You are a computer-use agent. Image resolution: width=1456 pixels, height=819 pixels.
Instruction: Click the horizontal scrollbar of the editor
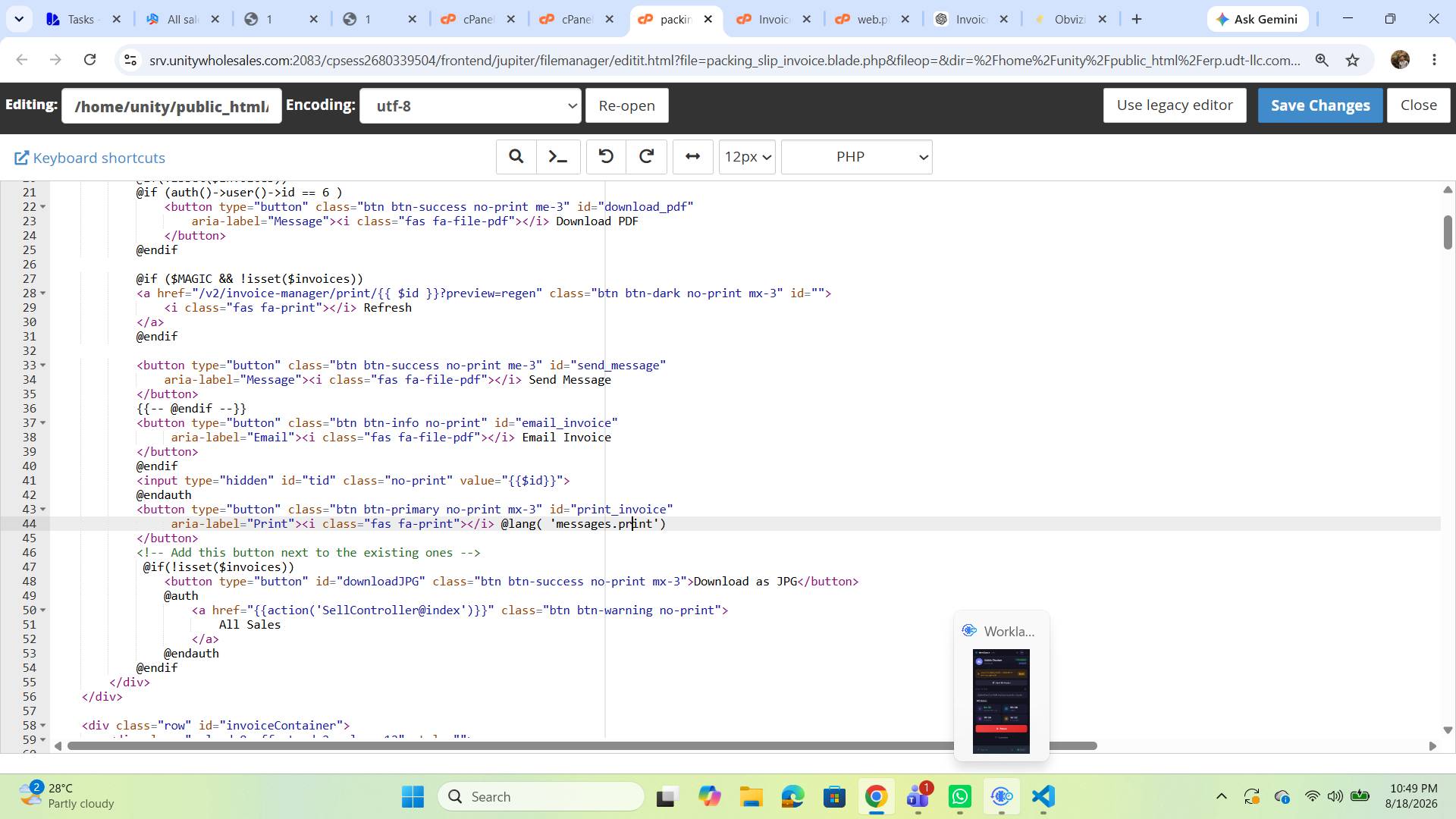pyautogui.click(x=582, y=746)
